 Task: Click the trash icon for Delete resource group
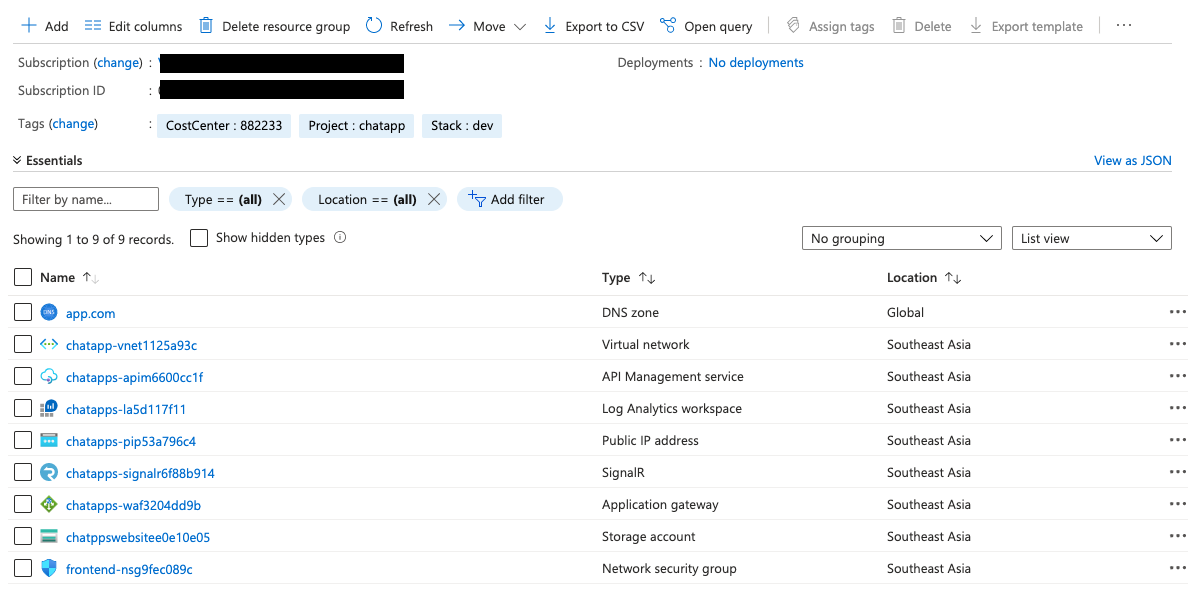(205, 26)
